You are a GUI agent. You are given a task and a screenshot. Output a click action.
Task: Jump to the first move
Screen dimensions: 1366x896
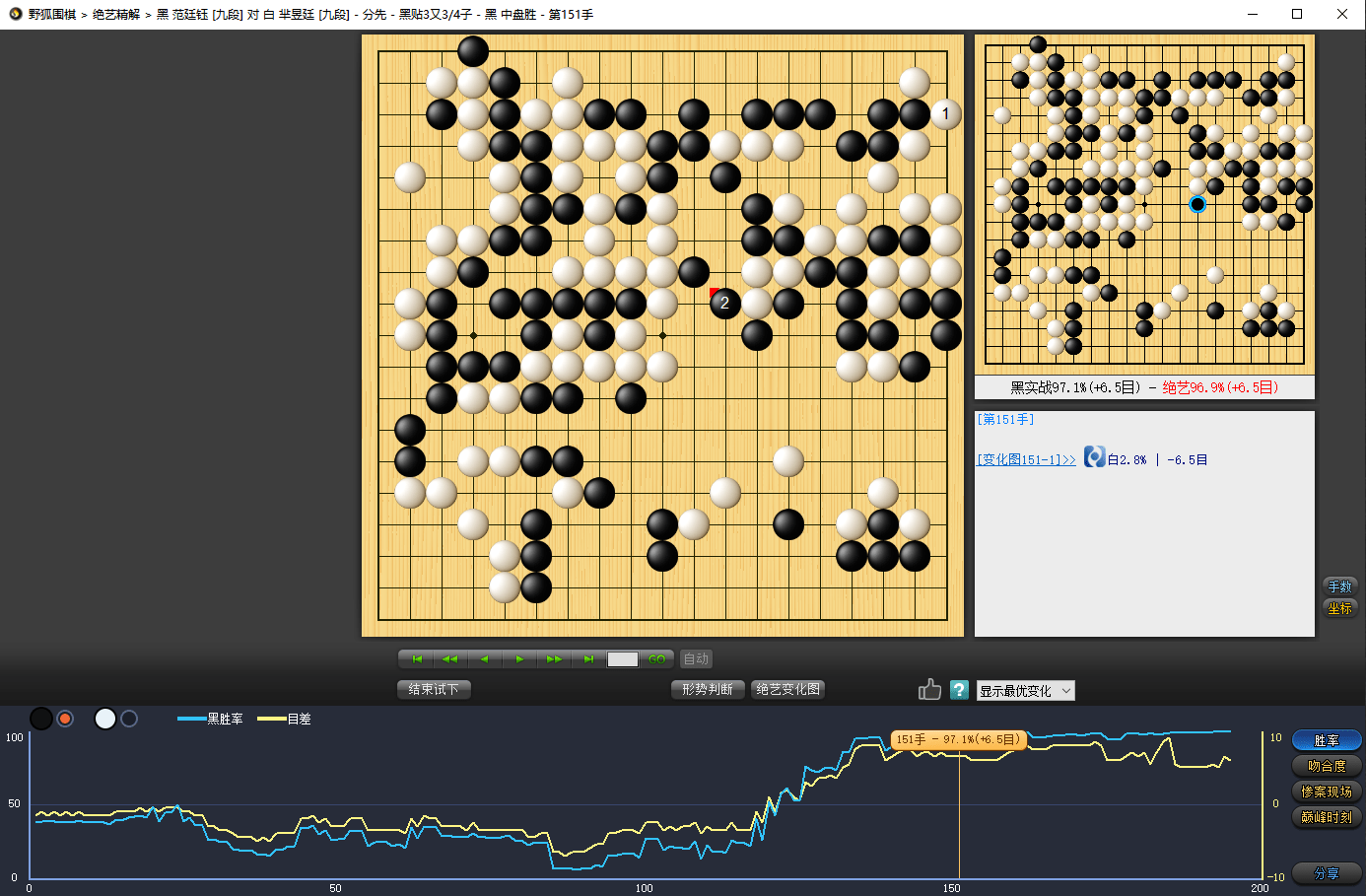[417, 659]
